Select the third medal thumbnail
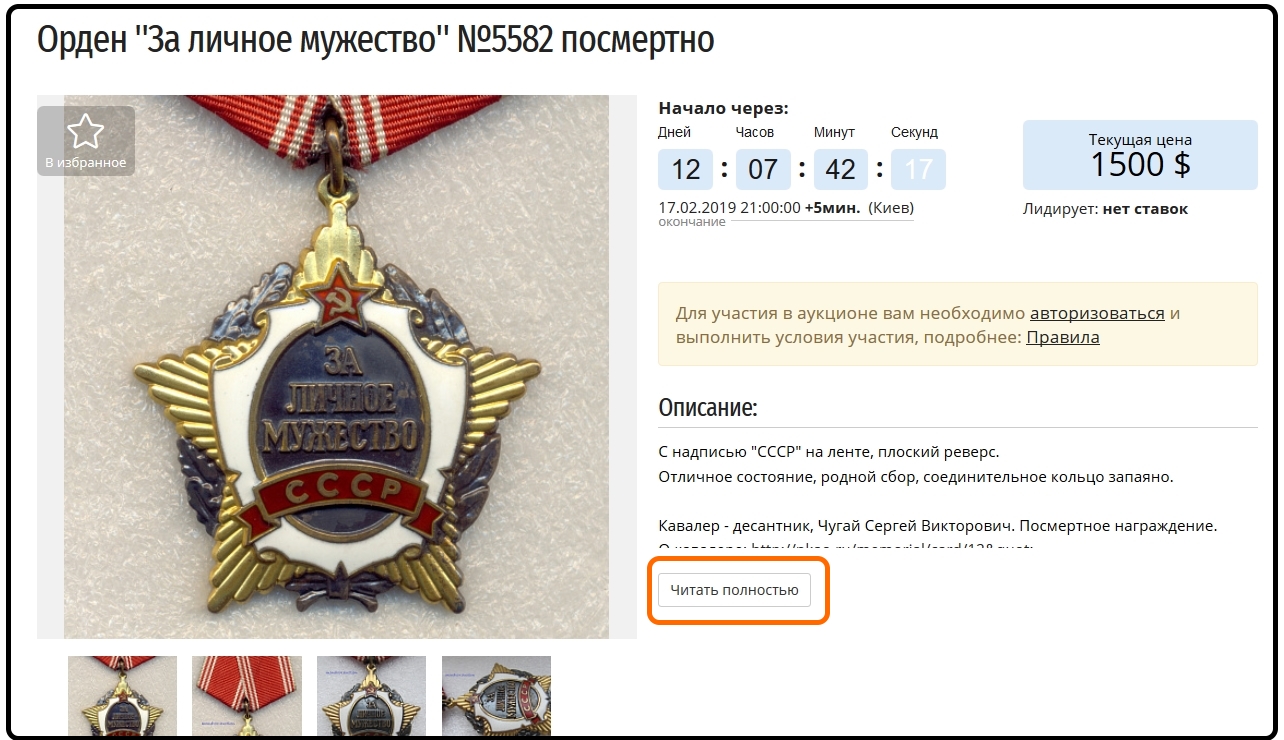Viewport: 1284px width, 740px height. click(371, 696)
